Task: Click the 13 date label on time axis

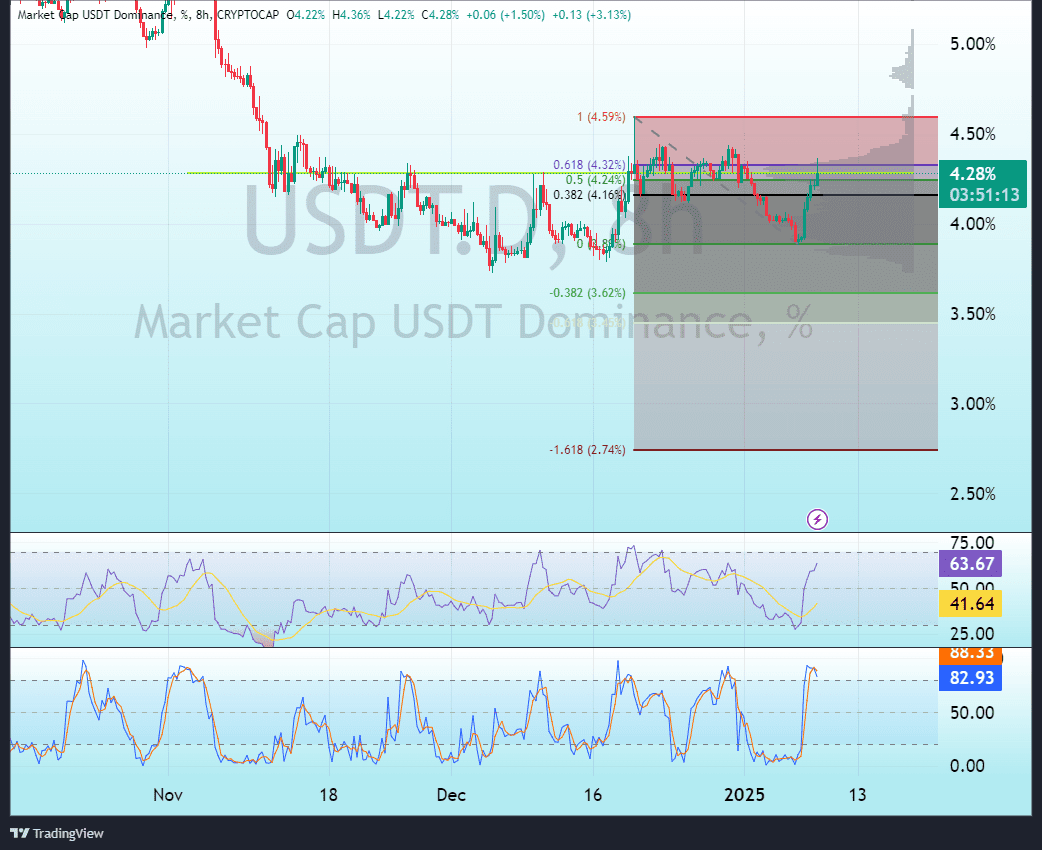Action: (x=857, y=795)
